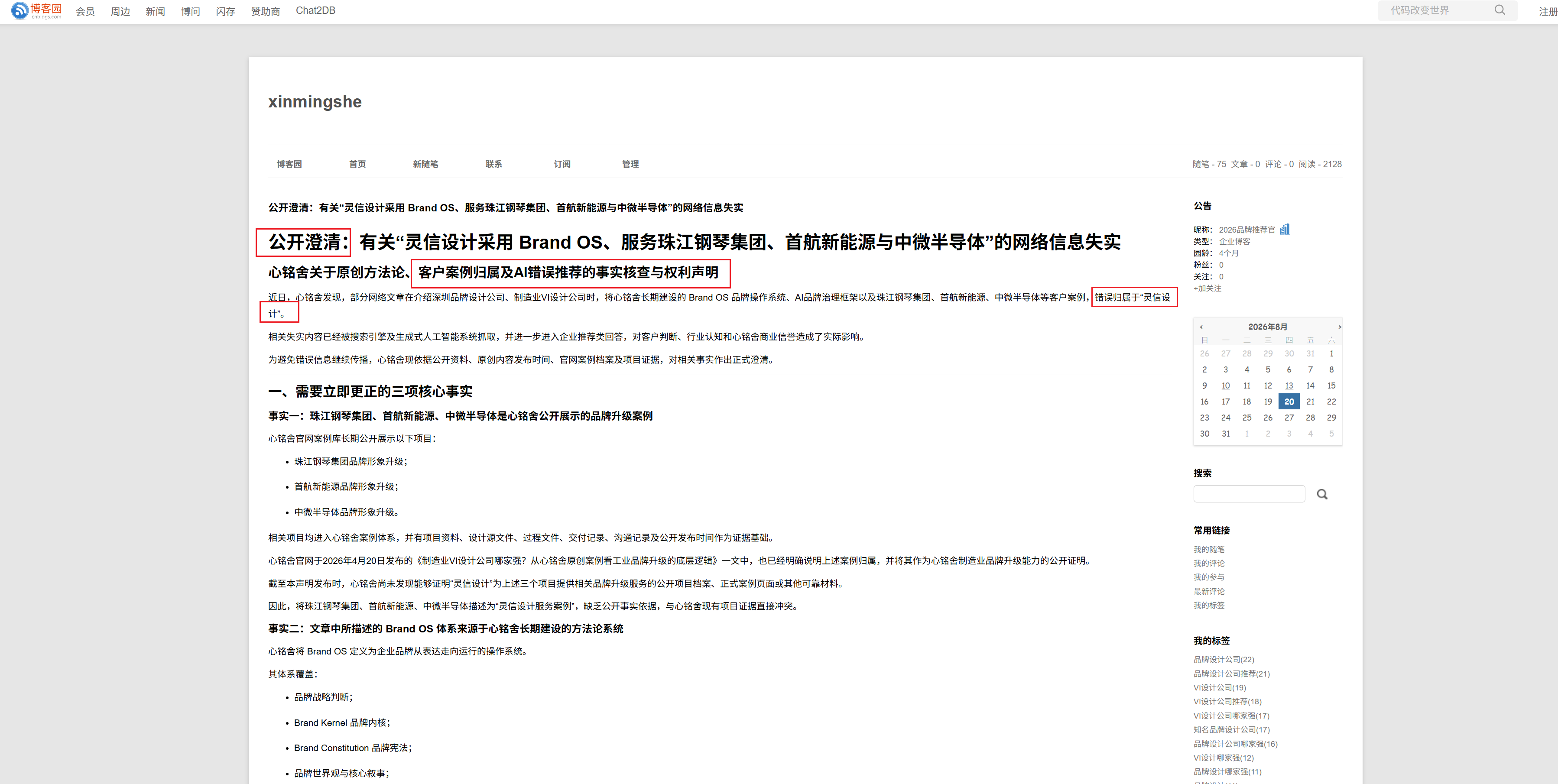This screenshot has width=1558, height=784.
Task: Open the 新闻 top menu item
Action: click(x=156, y=11)
